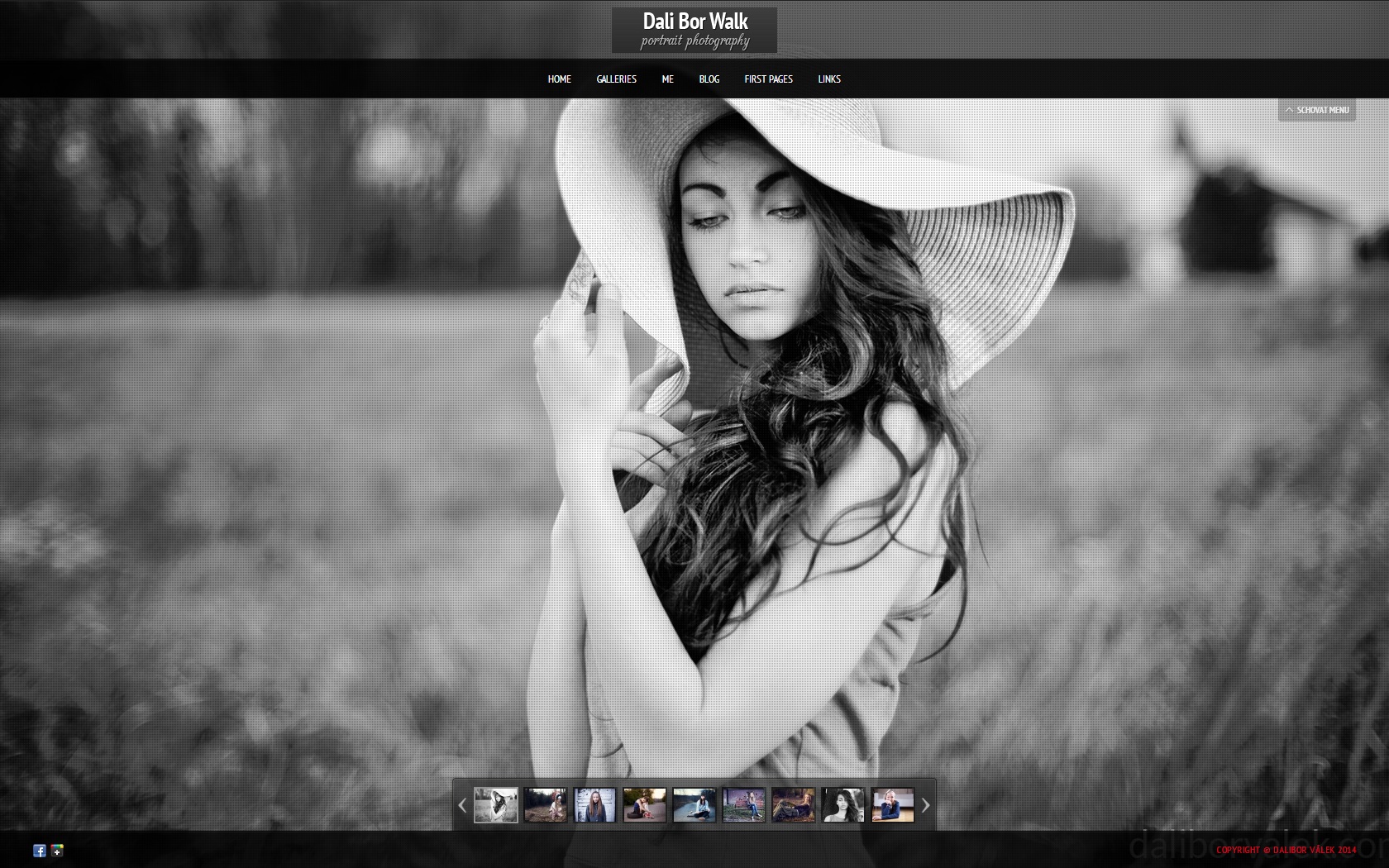Select thumbnail of girl on red bench
The width and height of the screenshot is (1389, 868).
coord(744,805)
